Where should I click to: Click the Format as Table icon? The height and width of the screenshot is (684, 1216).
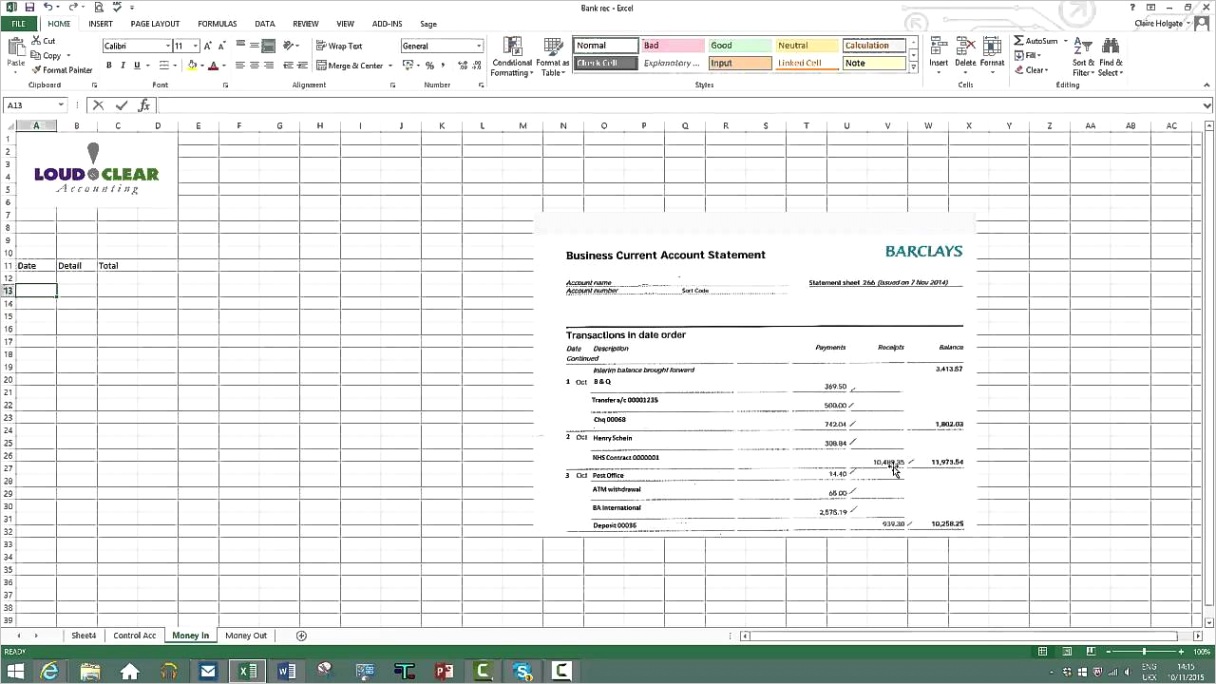(552, 47)
